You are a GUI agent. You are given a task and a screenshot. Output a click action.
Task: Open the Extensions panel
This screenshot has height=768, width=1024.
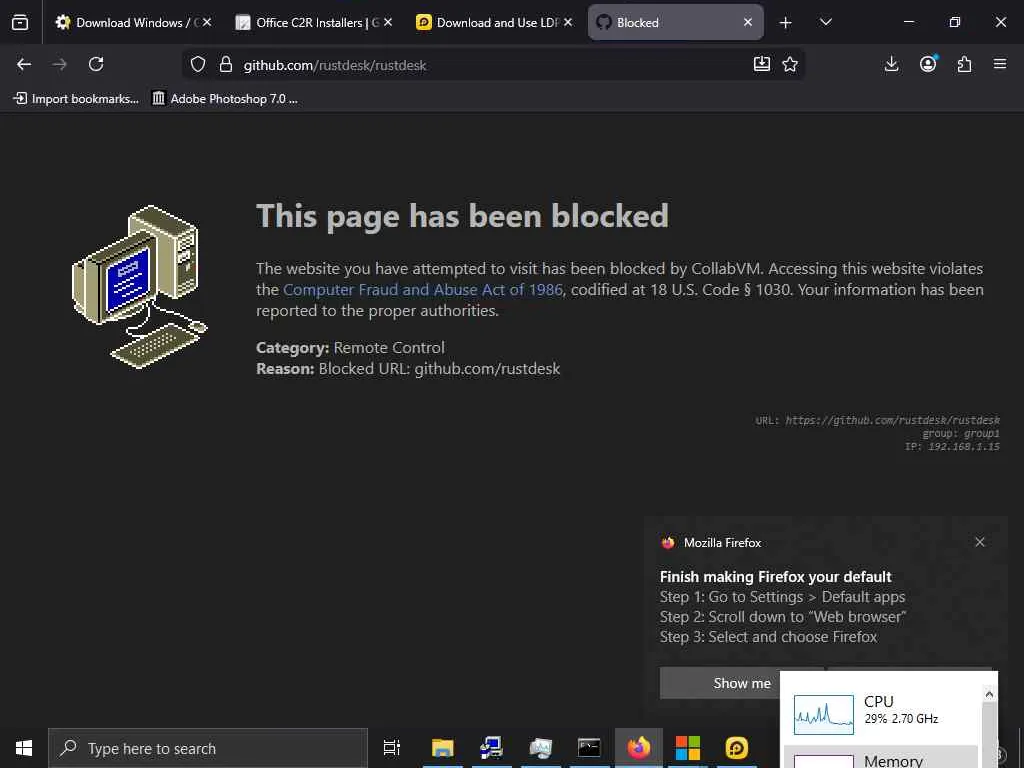pos(964,64)
